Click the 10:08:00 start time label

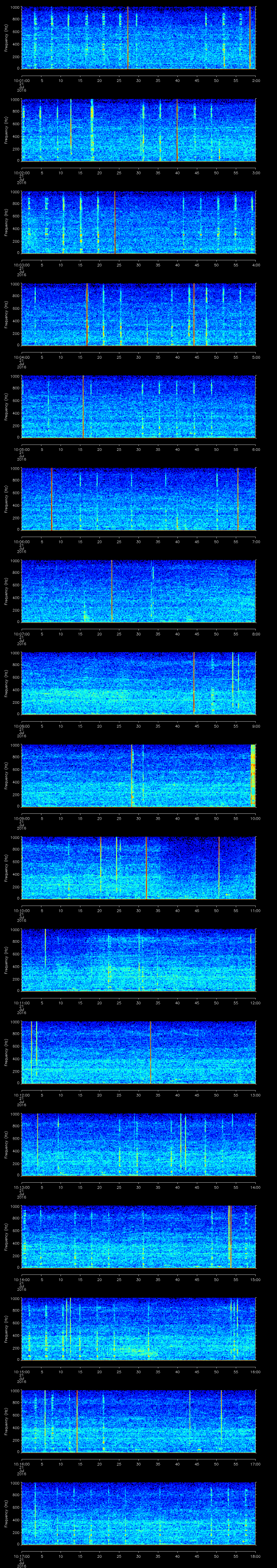(x=22, y=726)
